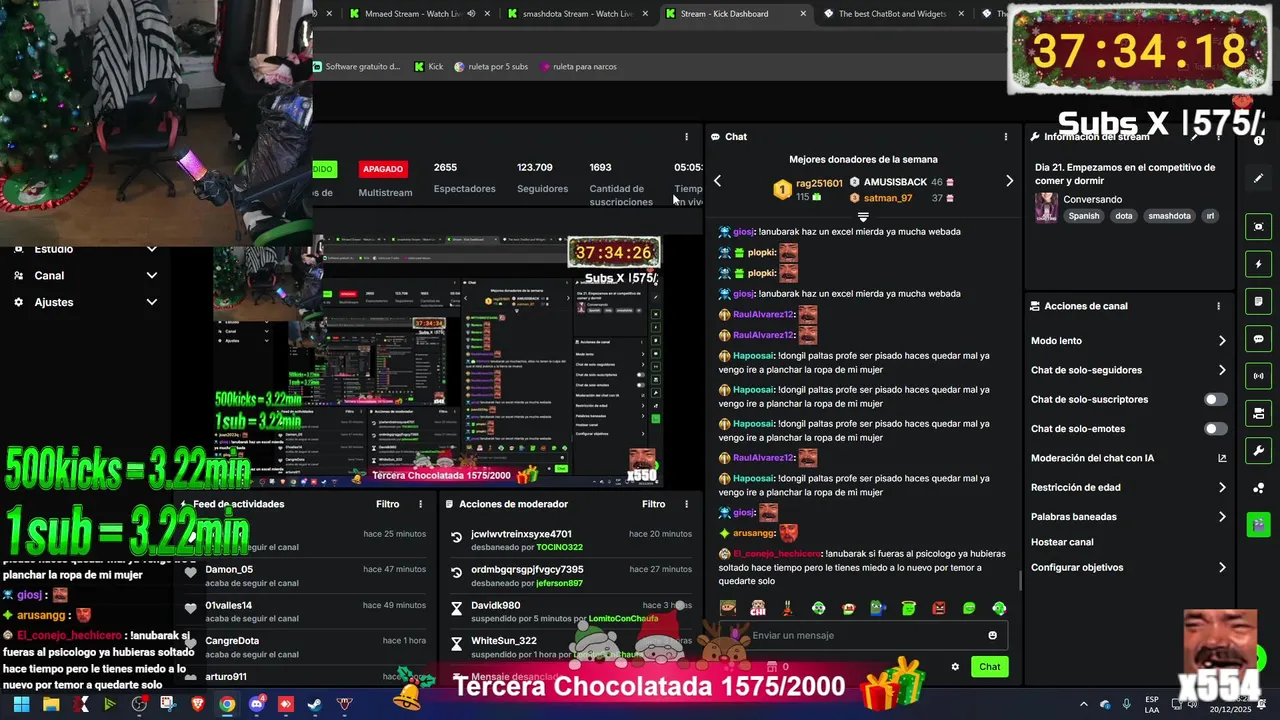Screen dimensions: 1280x720
Task: Open the Chat panel three-dot menu
Action: point(1006,137)
